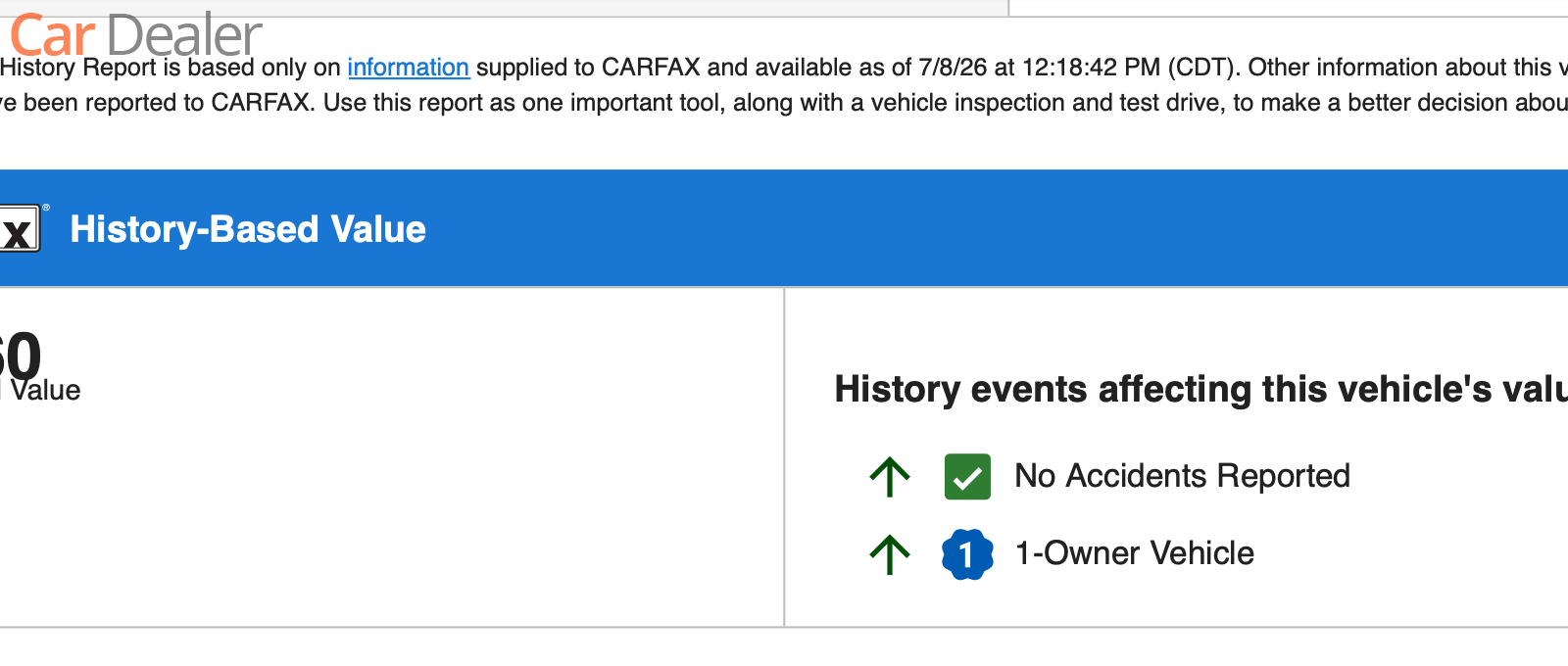The width and height of the screenshot is (1568, 666).
Task: Click the "History Report is based only on" text
Action: tap(171, 68)
